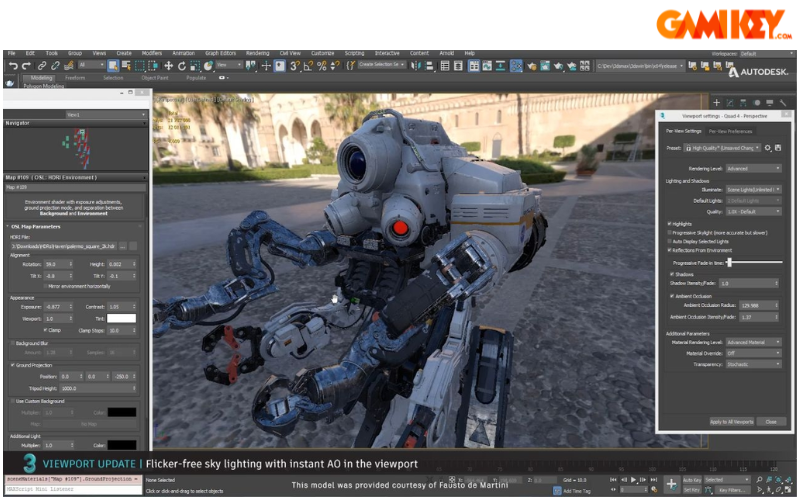Open the Preset dropdown

722,148
